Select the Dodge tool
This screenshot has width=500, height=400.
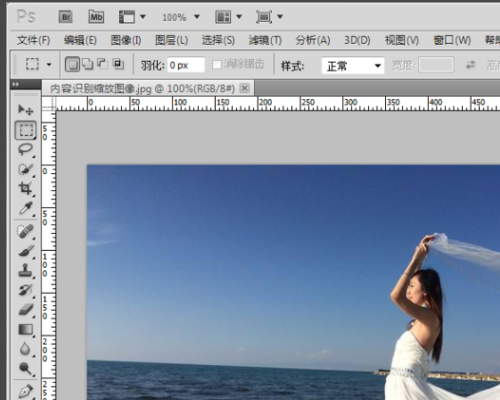point(25,369)
